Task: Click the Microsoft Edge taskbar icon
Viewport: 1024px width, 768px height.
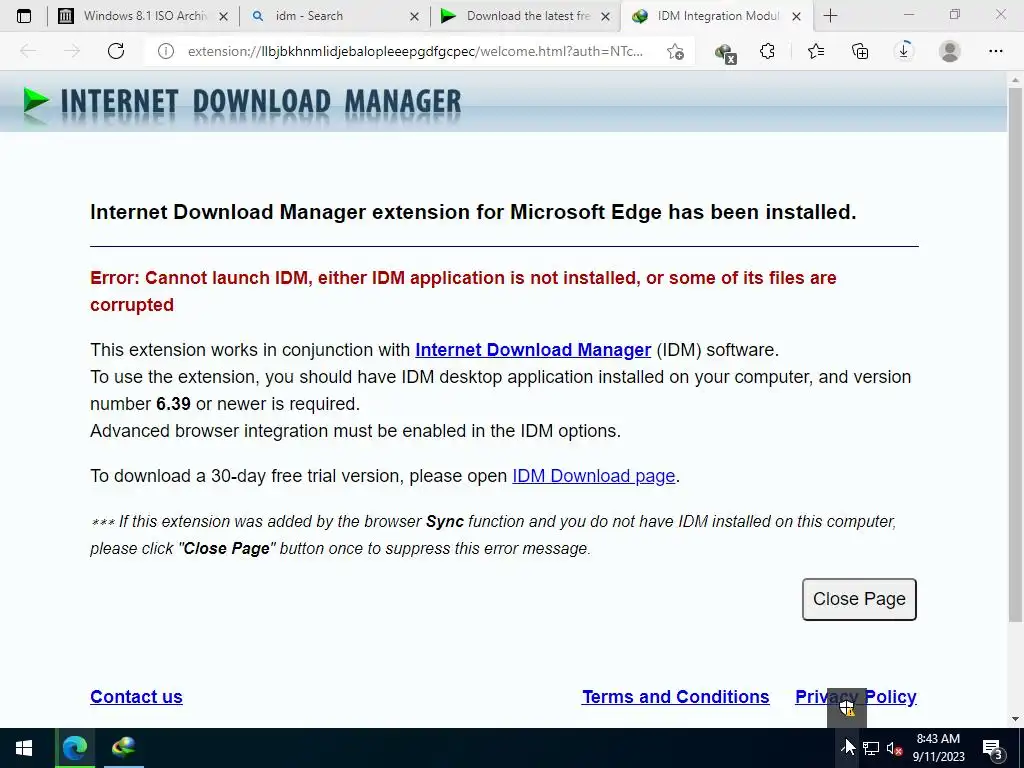Action: click(x=75, y=748)
